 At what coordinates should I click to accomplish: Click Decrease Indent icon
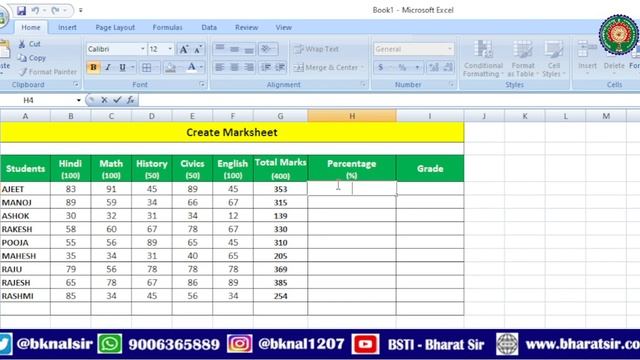coord(266,67)
